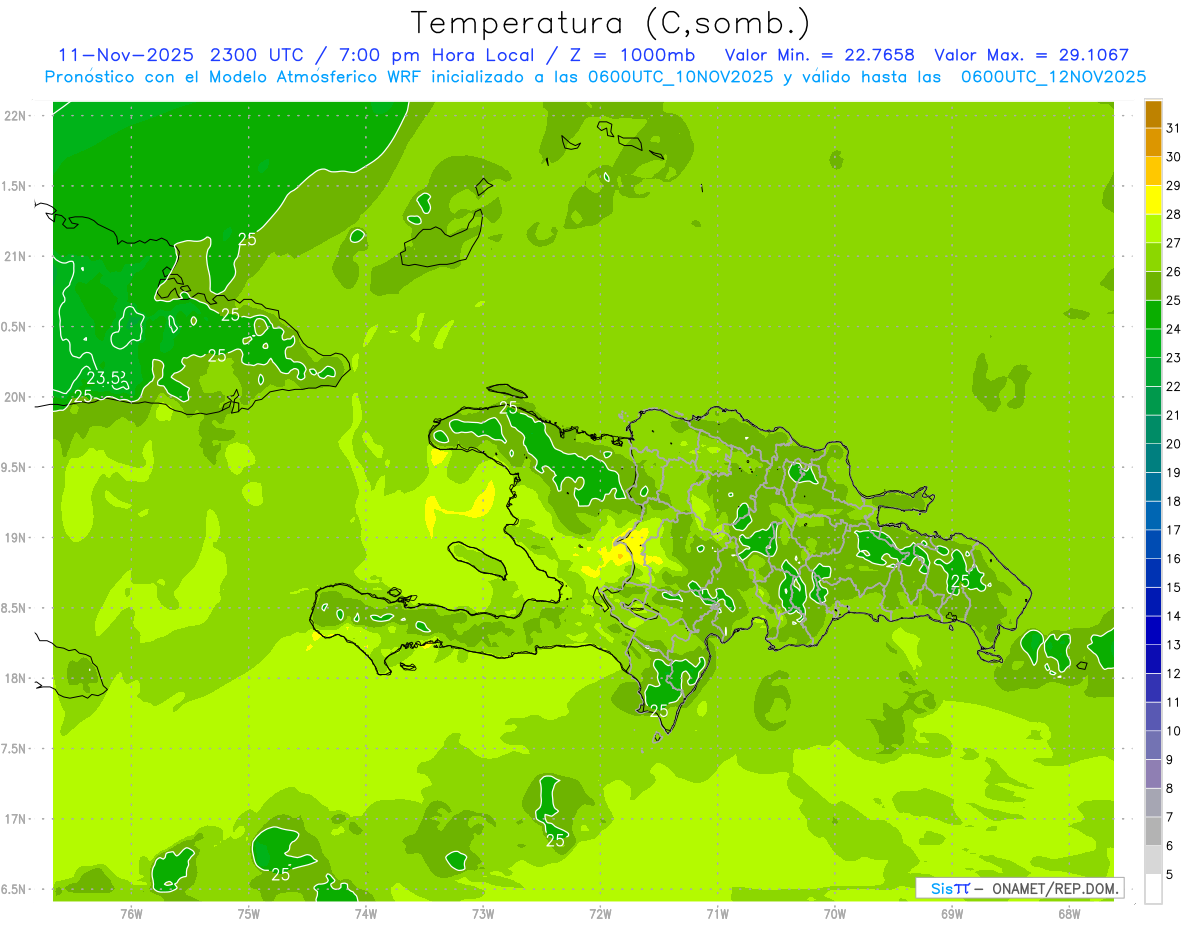Click the '73W' longitude axis label

483,914
